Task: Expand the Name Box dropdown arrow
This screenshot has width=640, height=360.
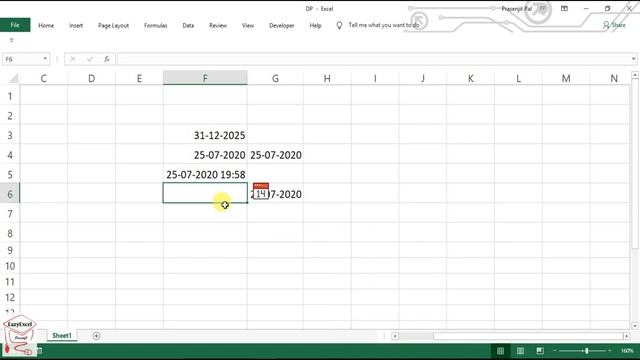Action: tap(45, 59)
